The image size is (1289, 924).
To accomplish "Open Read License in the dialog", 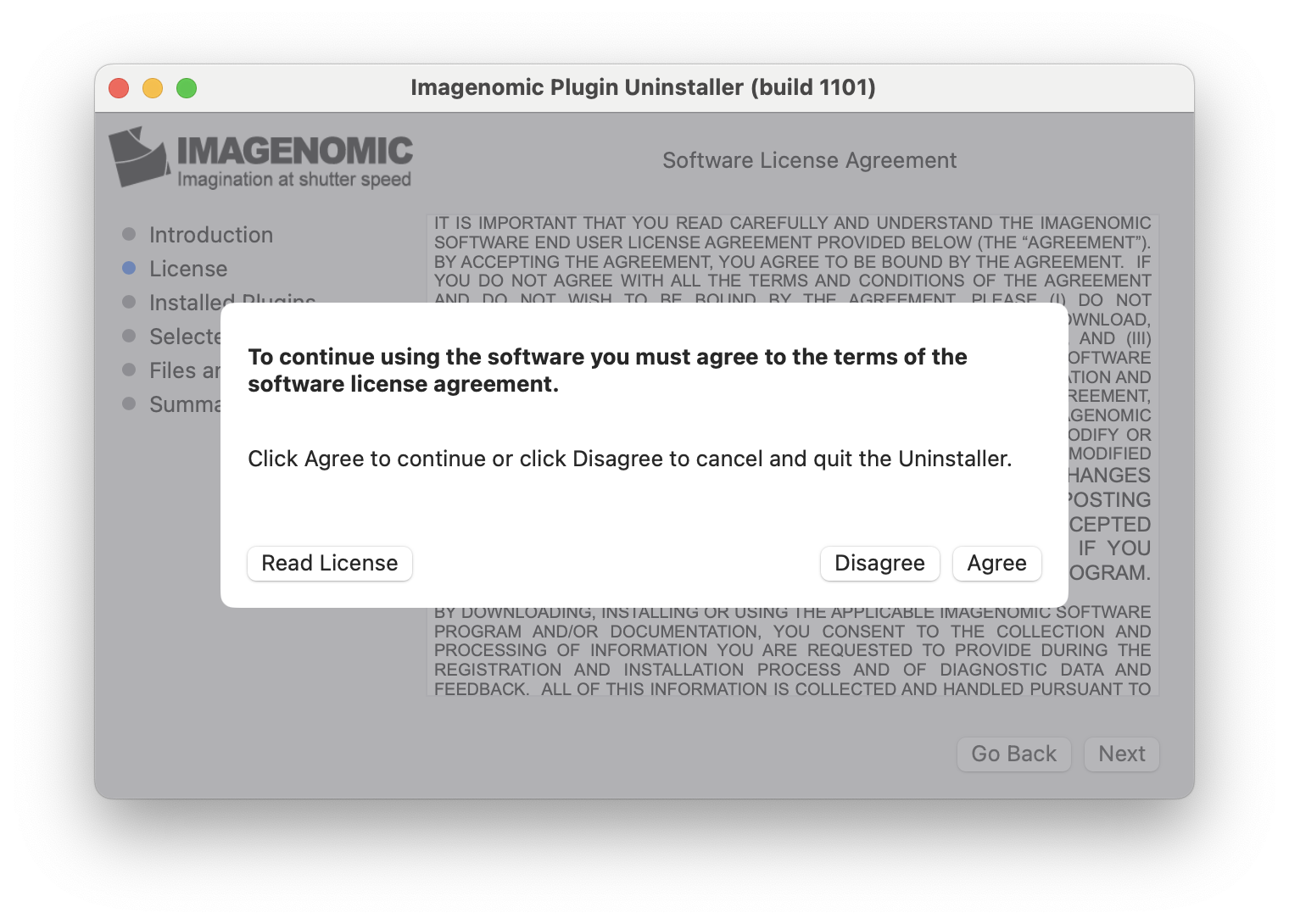I will [x=330, y=564].
